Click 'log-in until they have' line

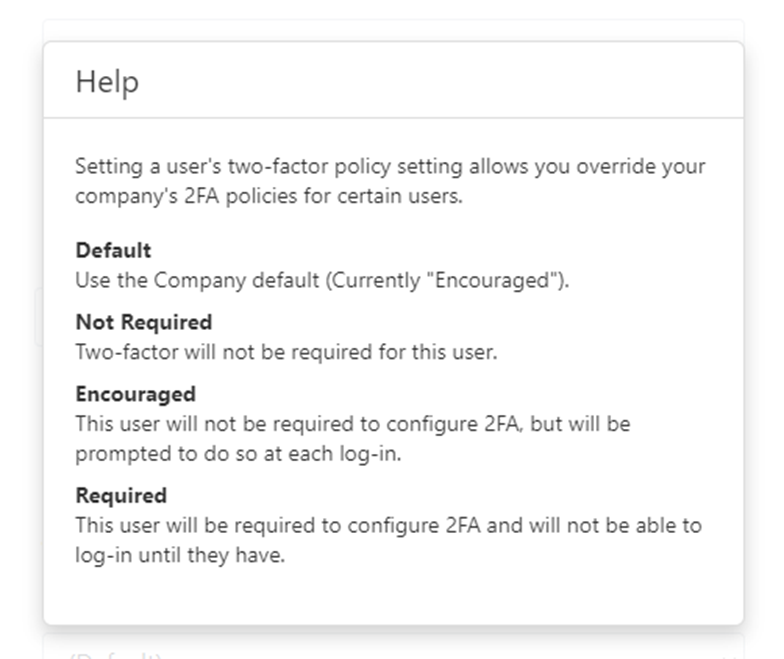point(180,555)
